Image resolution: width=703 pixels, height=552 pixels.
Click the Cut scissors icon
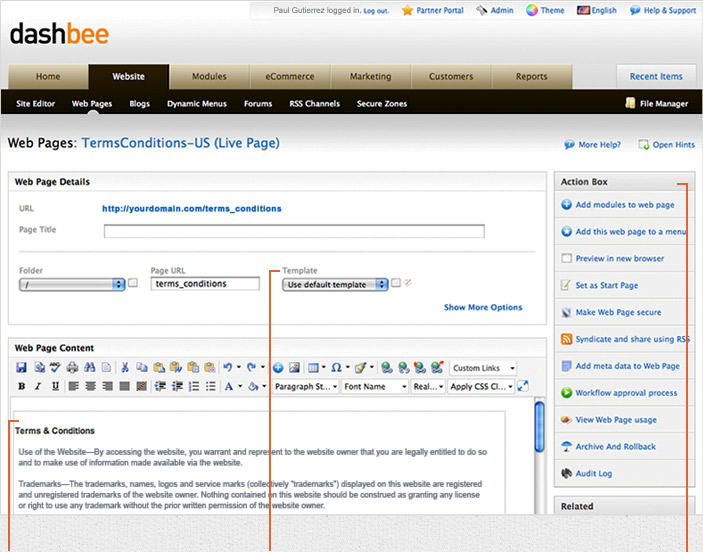point(125,367)
